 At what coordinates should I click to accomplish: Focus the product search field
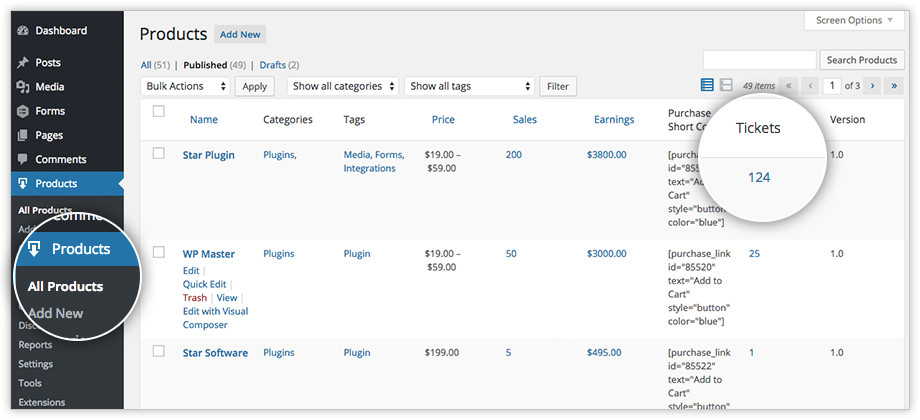click(x=760, y=60)
